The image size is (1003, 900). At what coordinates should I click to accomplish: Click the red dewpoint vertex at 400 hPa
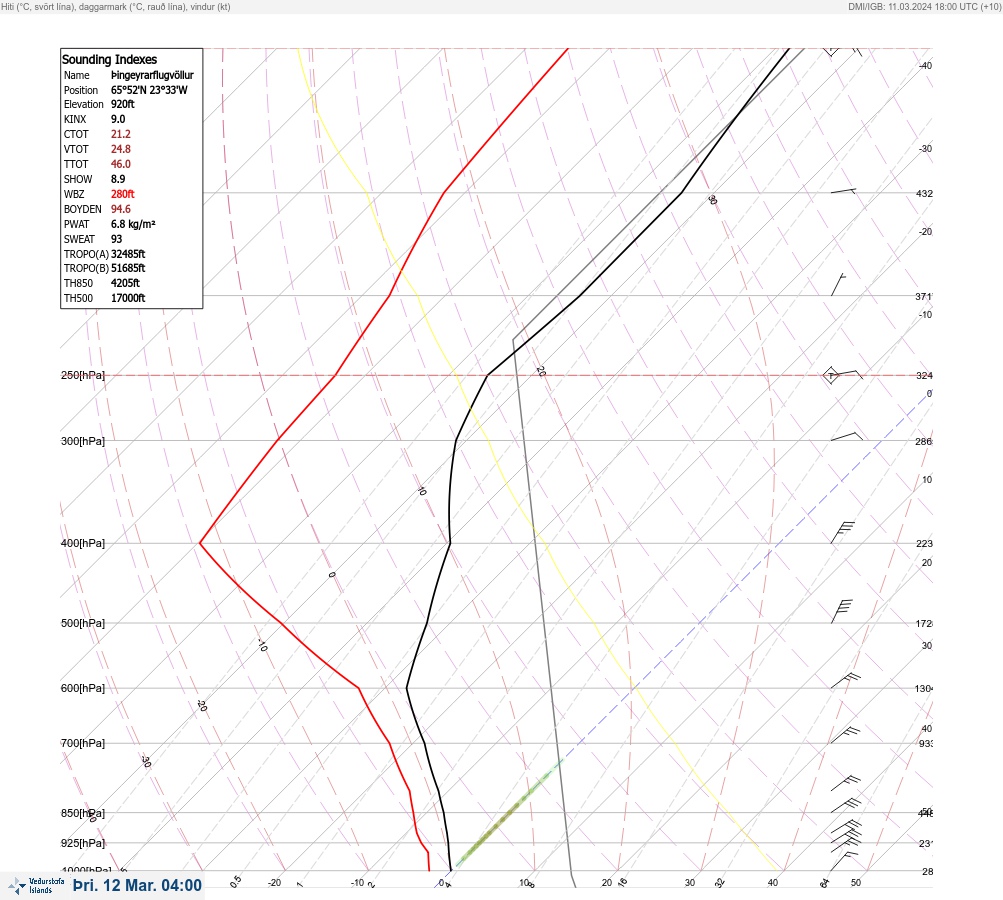coord(200,542)
